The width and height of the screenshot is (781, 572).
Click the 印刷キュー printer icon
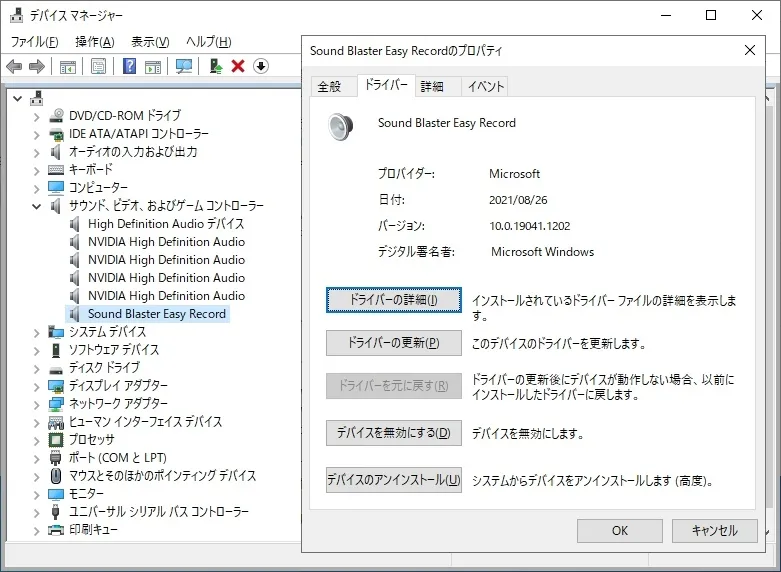pos(56,530)
